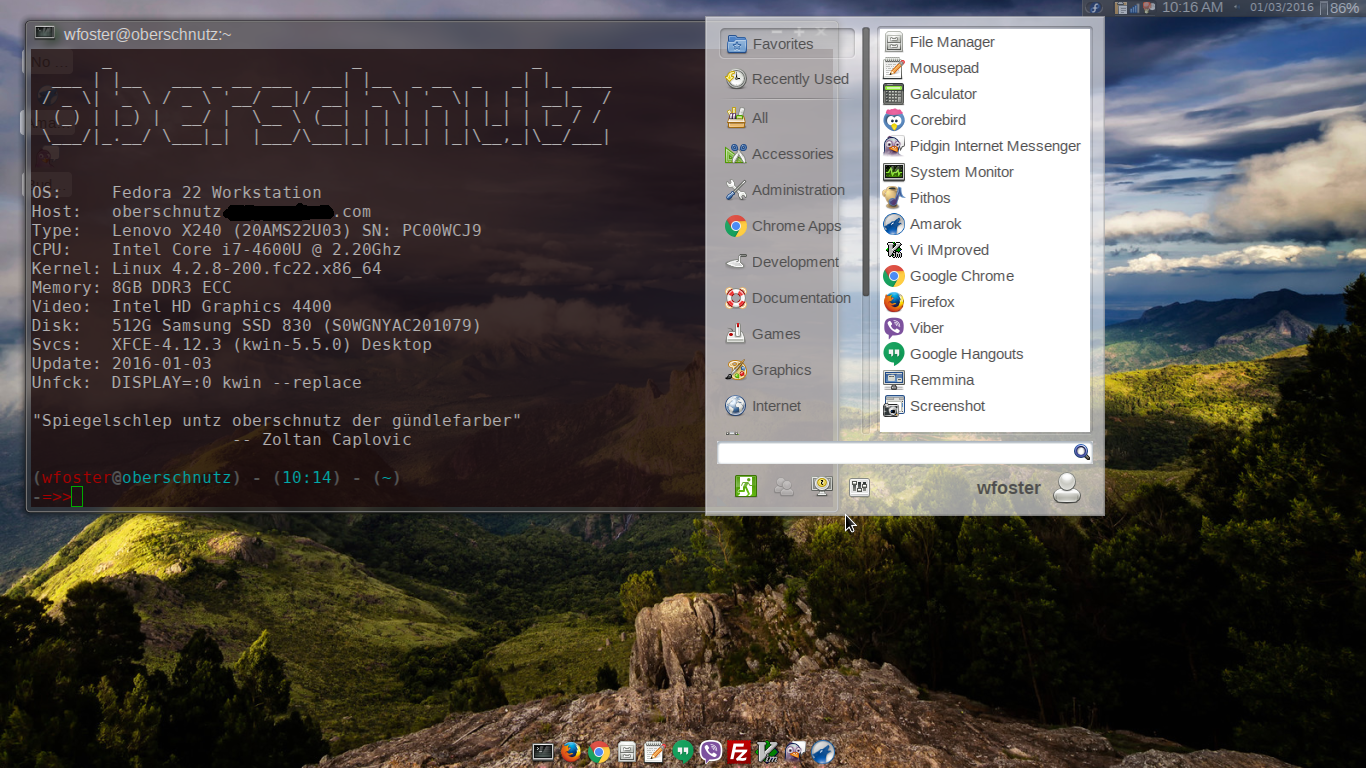Open the All Settings mixer icon
Viewport: 1366px width, 768px height.
point(858,487)
